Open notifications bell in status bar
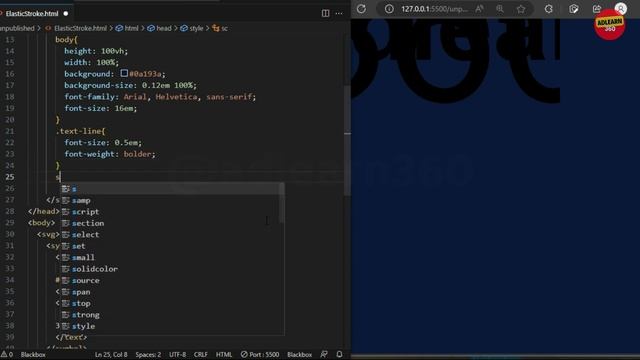640x360 pixels. (x=339, y=354)
